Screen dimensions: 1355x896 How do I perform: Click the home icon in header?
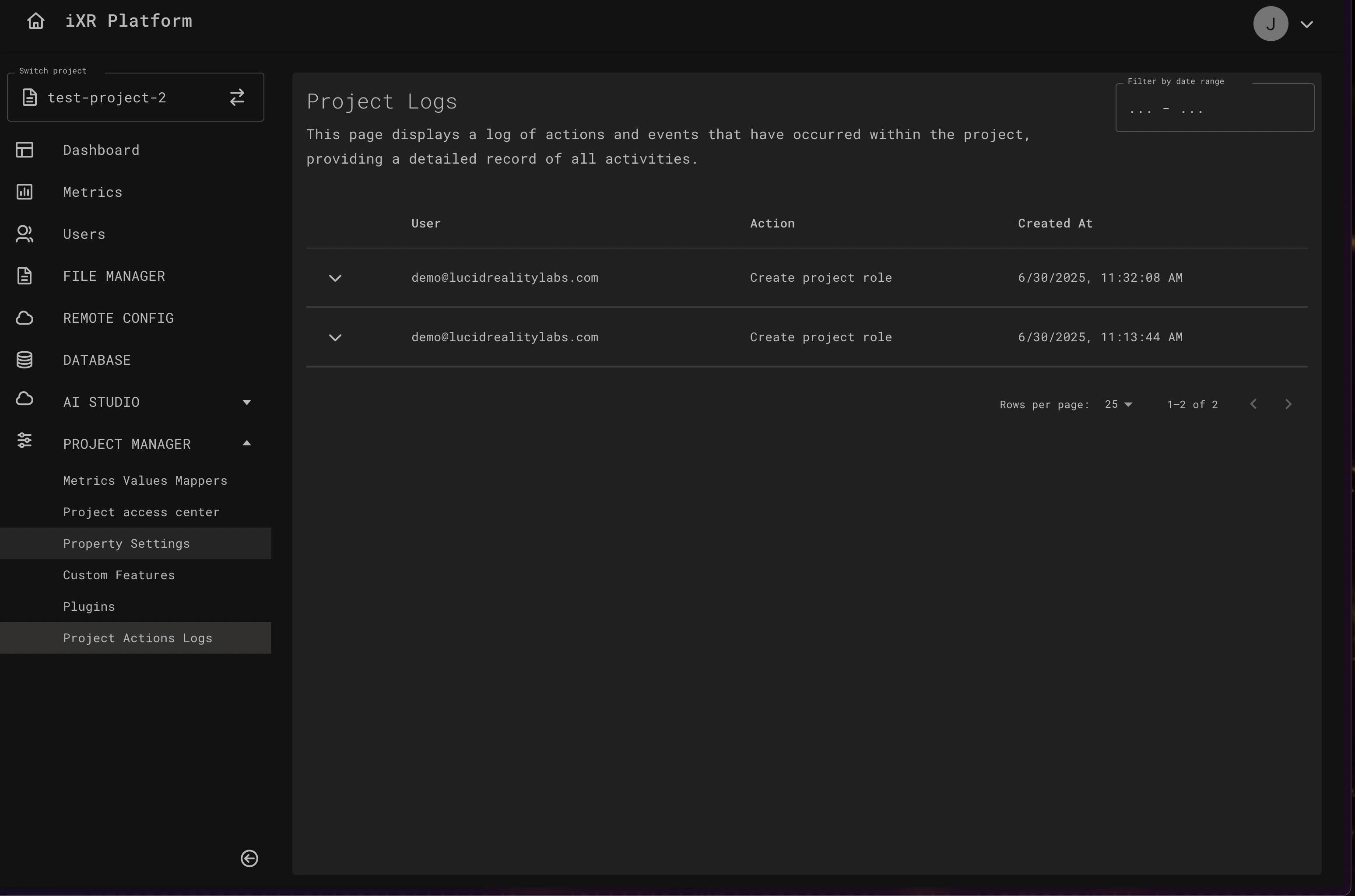click(x=35, y=21)
